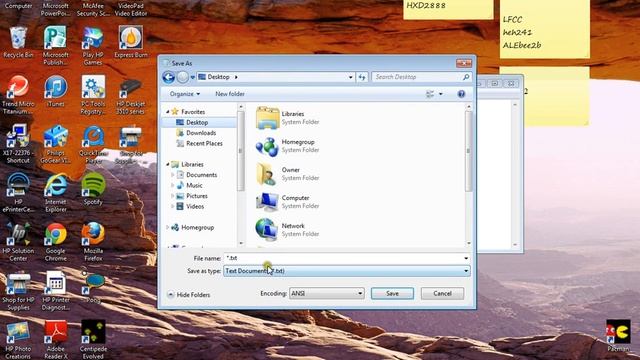Screen dimensions: 640x360
Task: Launch Internet Explorer desktop icon
Action: coord(56,193)
